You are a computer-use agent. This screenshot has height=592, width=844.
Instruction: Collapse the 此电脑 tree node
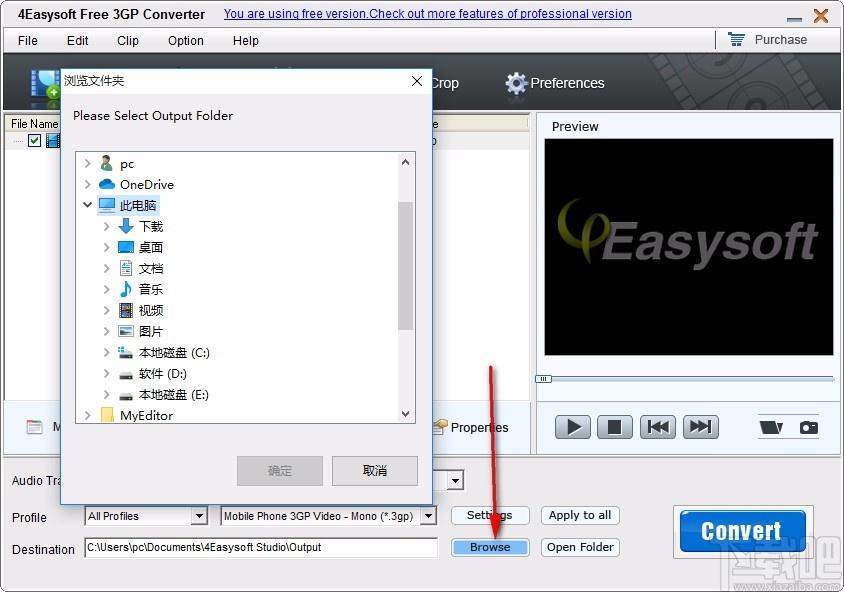[x=87, y=205]
